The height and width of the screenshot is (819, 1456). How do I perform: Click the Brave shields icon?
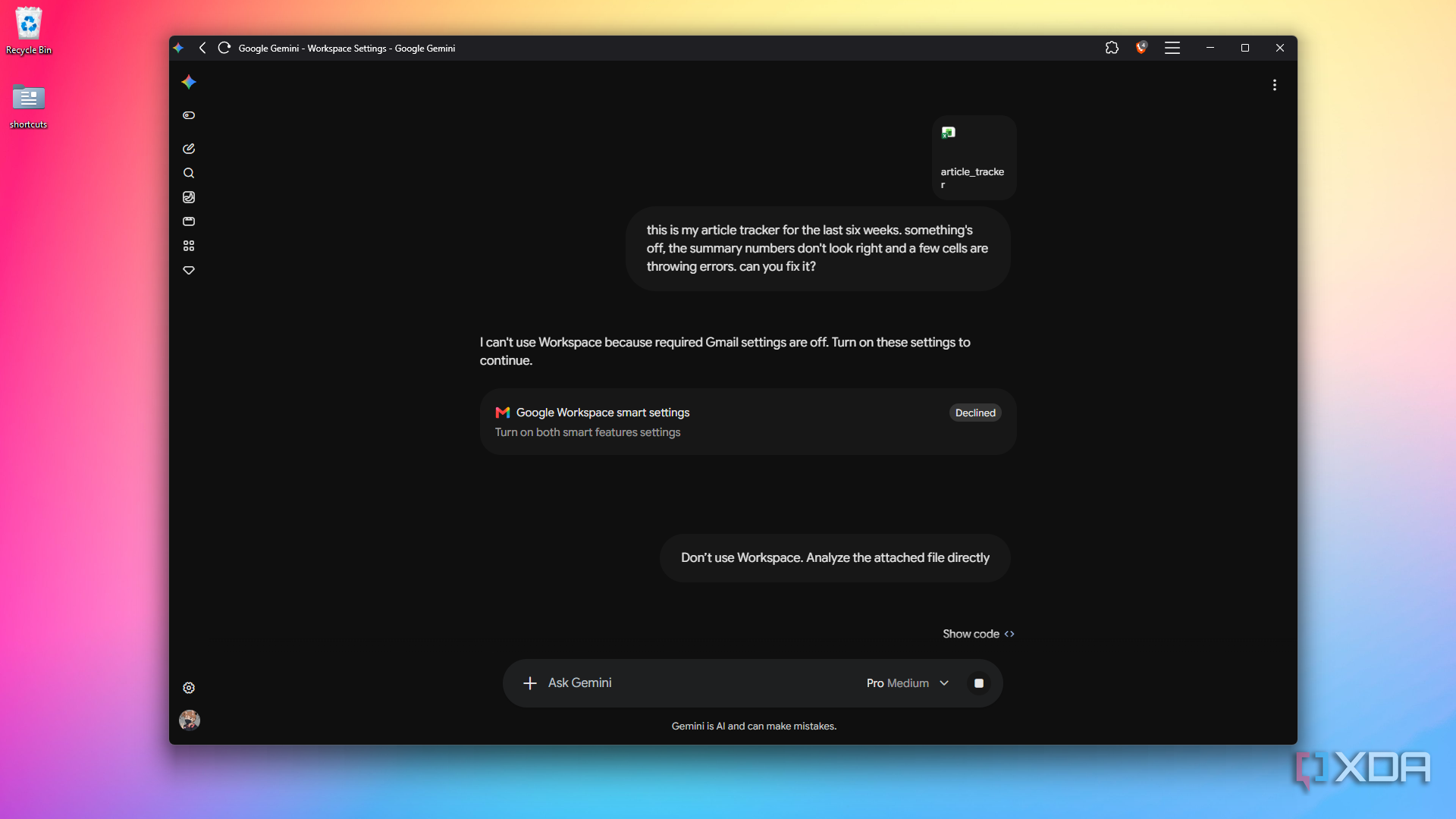point(1141,48)
